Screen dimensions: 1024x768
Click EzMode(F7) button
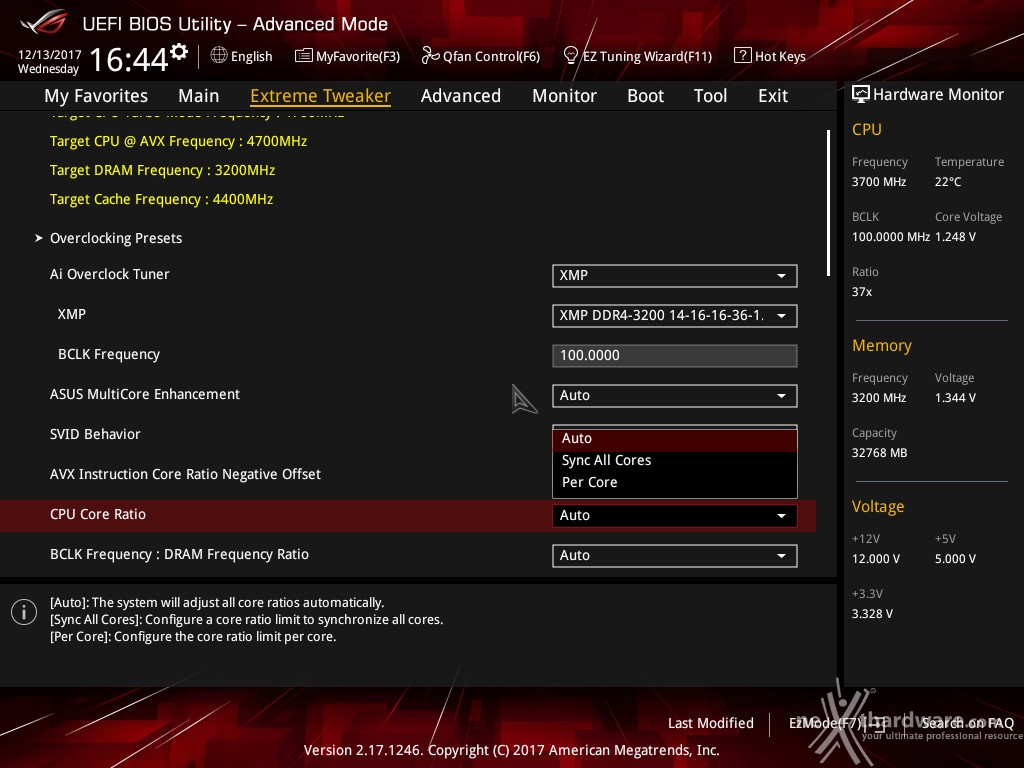[x=837, y=724]
